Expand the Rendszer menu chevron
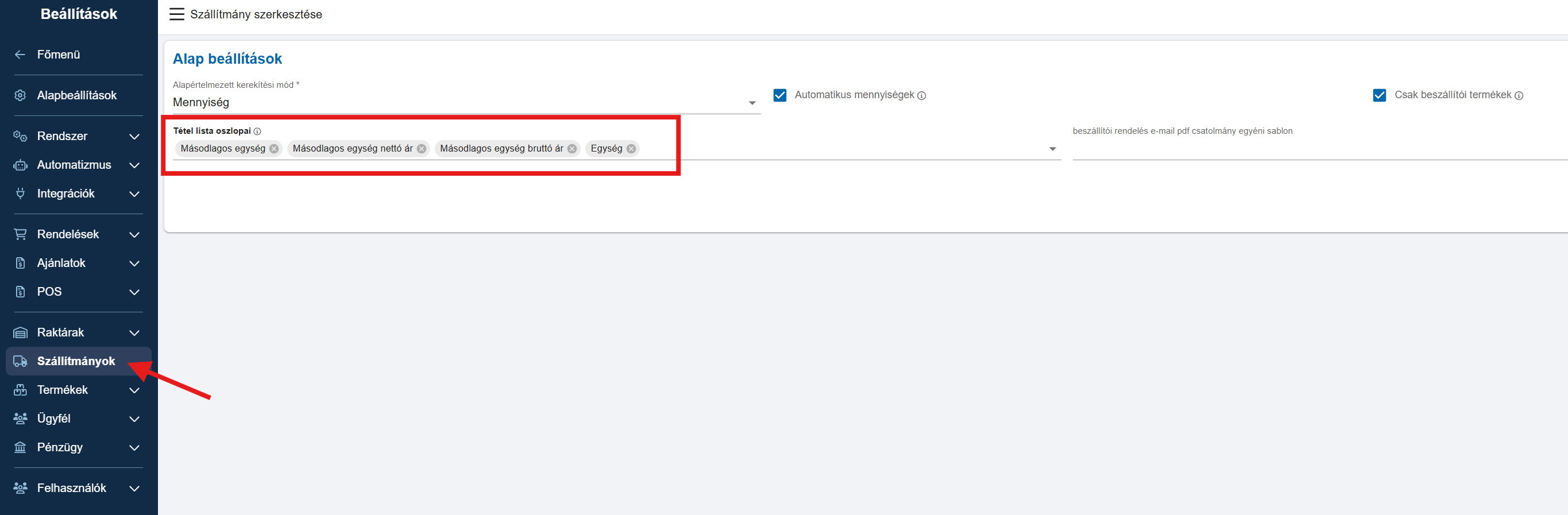This screenshot has width=1568, height=515. tap(134, 137)
